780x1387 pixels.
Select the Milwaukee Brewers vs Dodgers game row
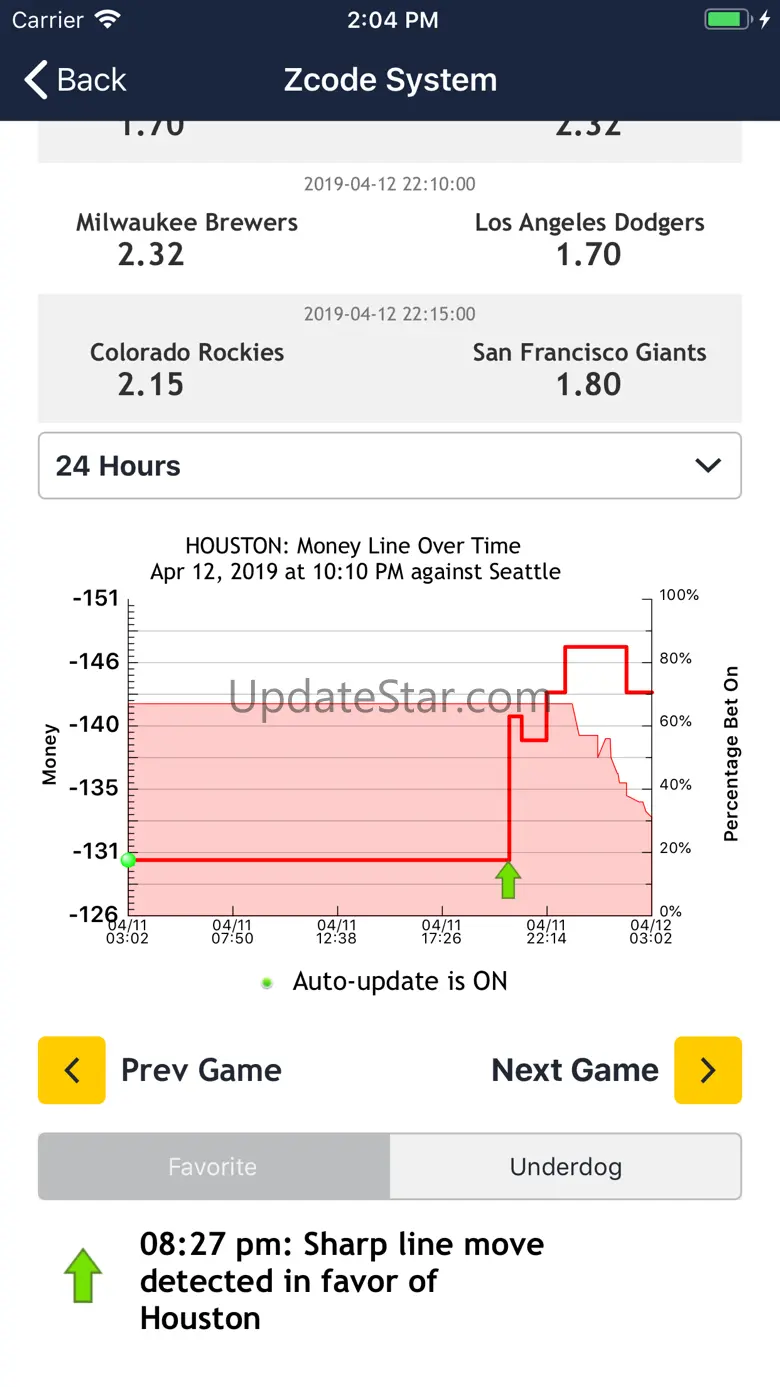pos(390,229)
